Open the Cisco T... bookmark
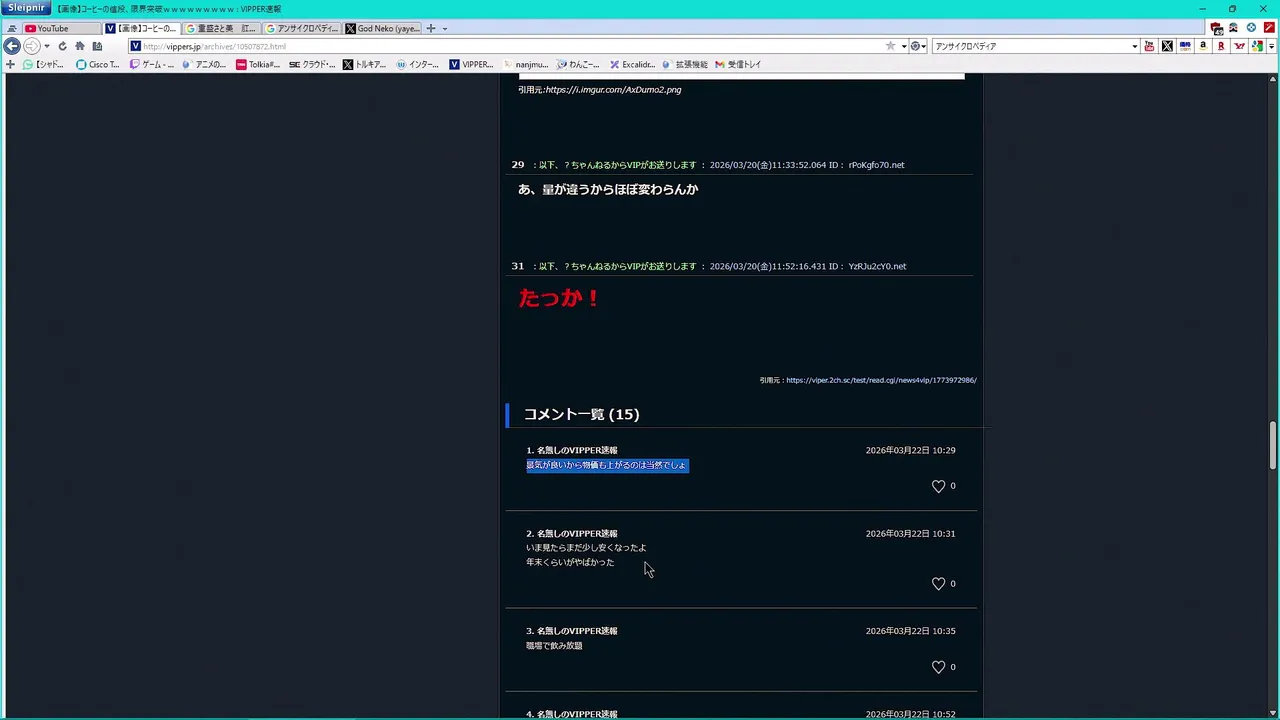 pos(98,64)
